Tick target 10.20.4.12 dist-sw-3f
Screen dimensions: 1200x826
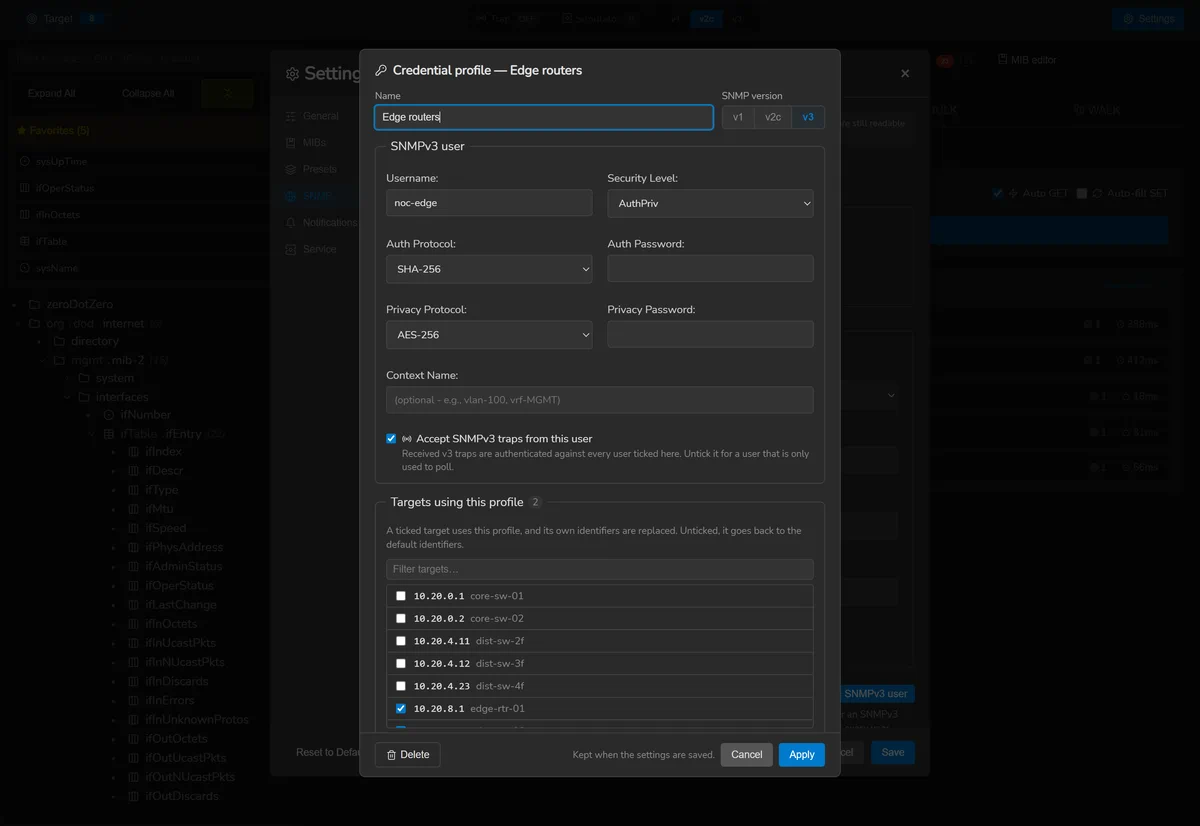point(401,663)
